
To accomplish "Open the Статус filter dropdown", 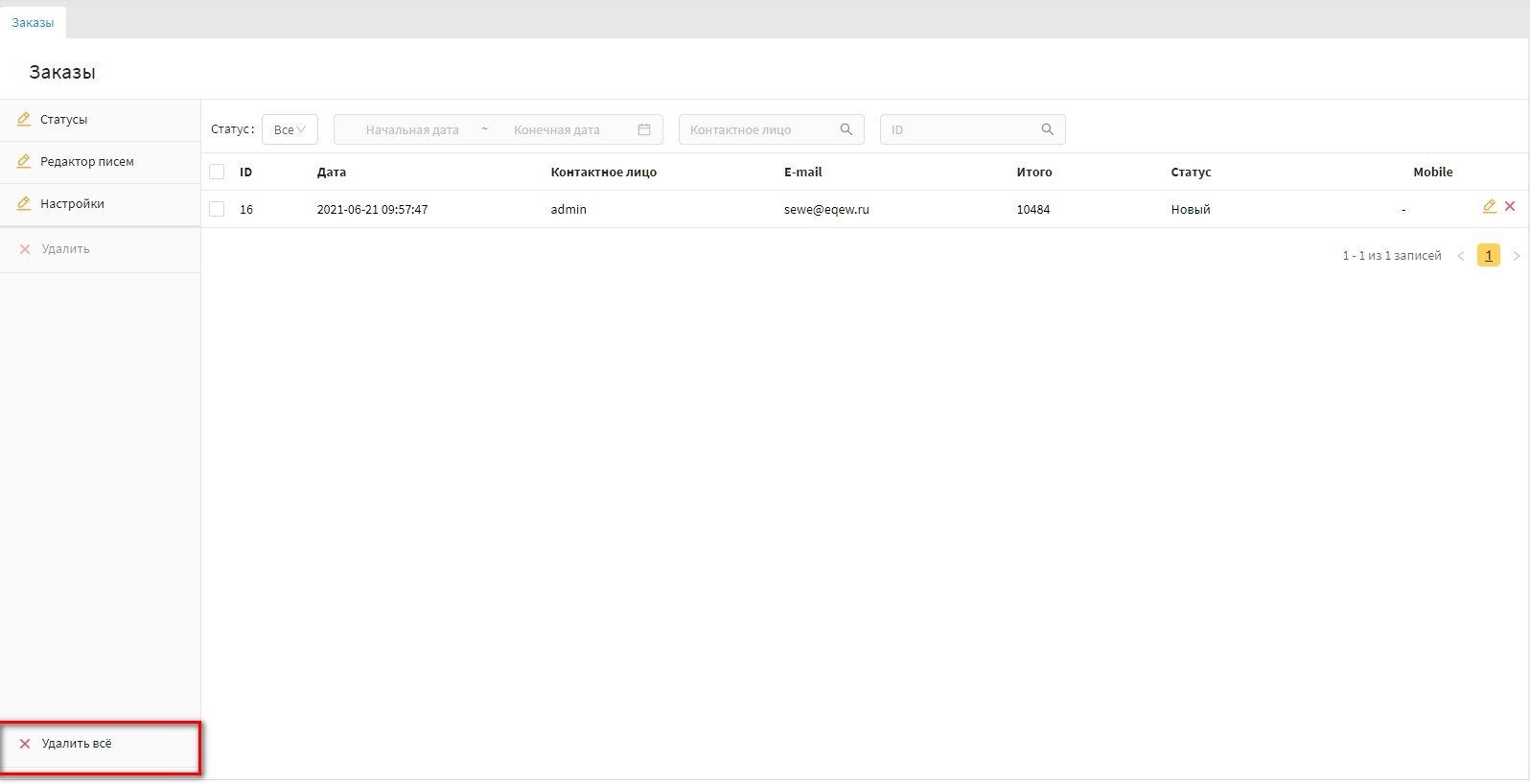I will click(x=290, y=130).
